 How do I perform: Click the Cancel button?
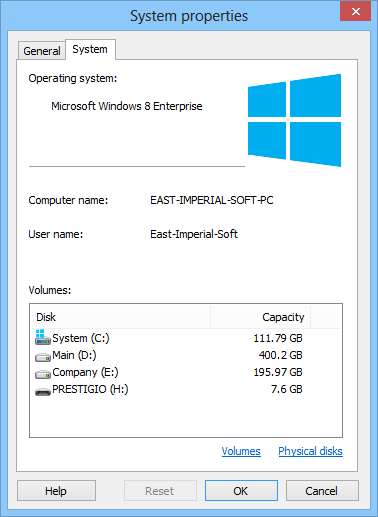322,491
